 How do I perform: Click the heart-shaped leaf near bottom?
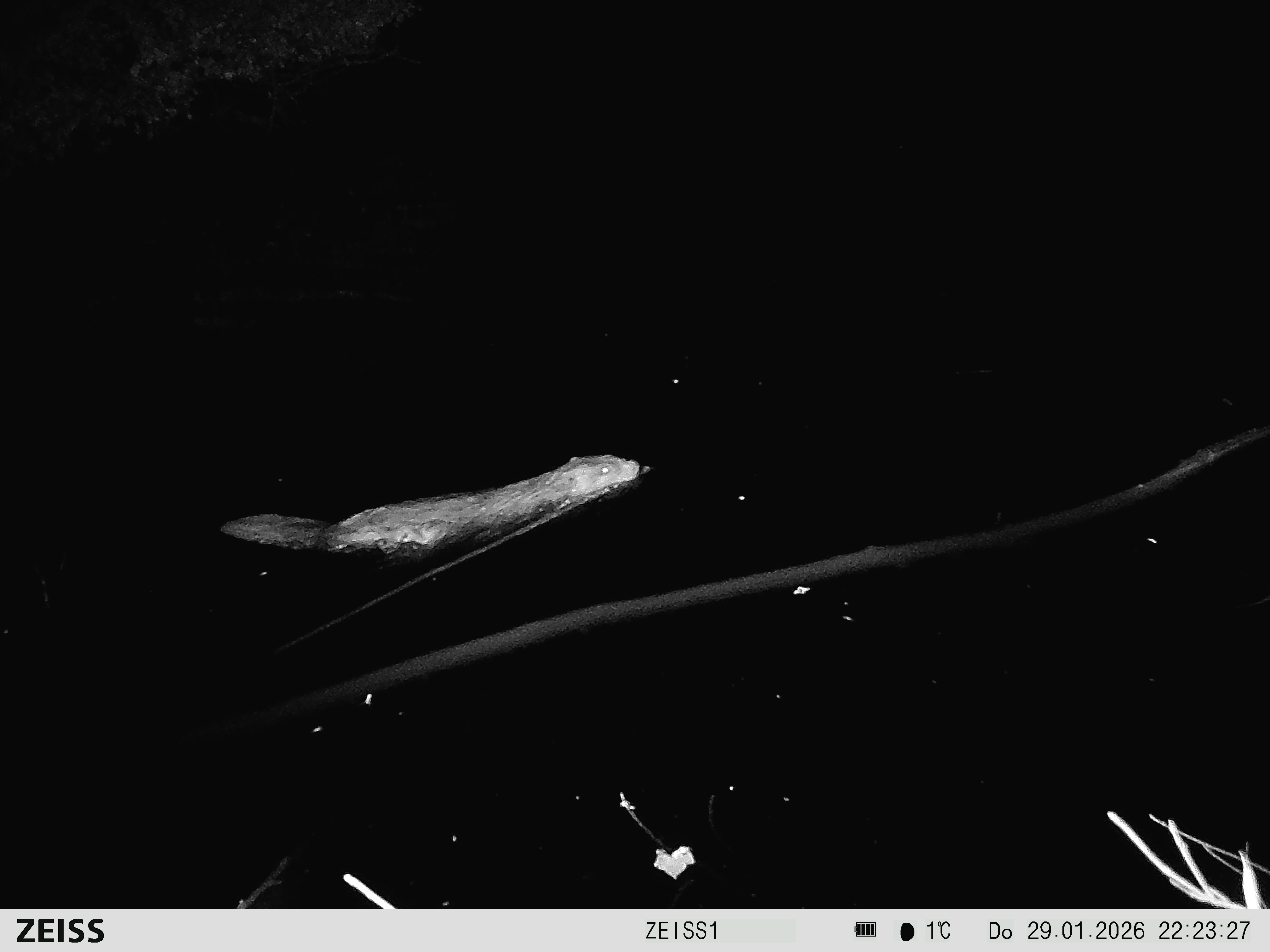pos(675,860)
